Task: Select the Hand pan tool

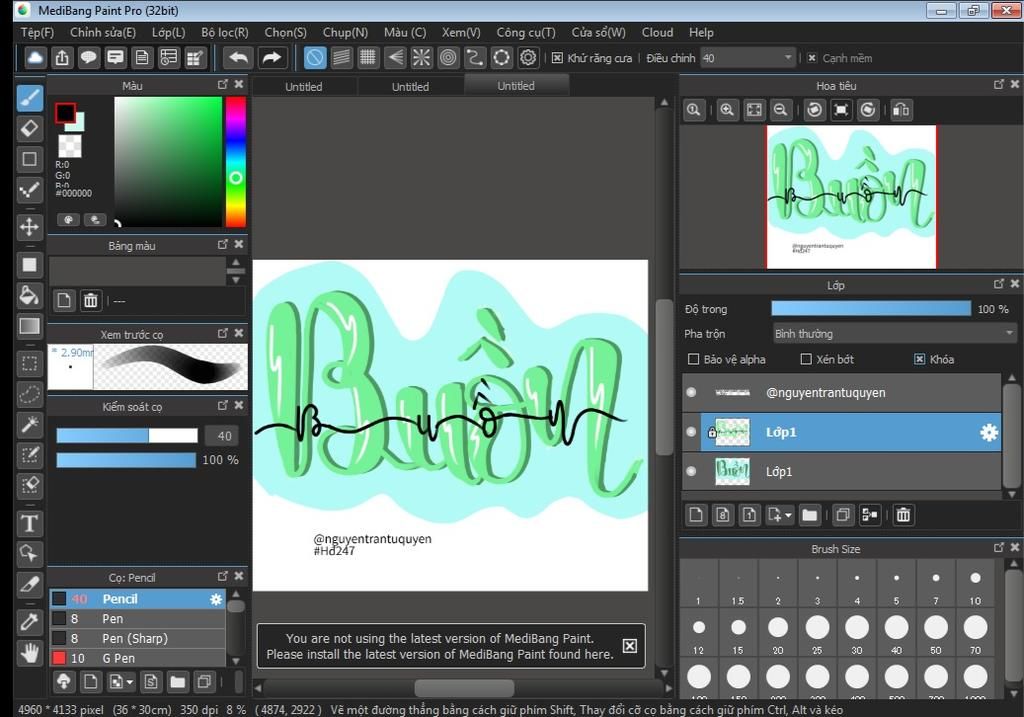Action: pyautogui.click(x=29, y=652)
